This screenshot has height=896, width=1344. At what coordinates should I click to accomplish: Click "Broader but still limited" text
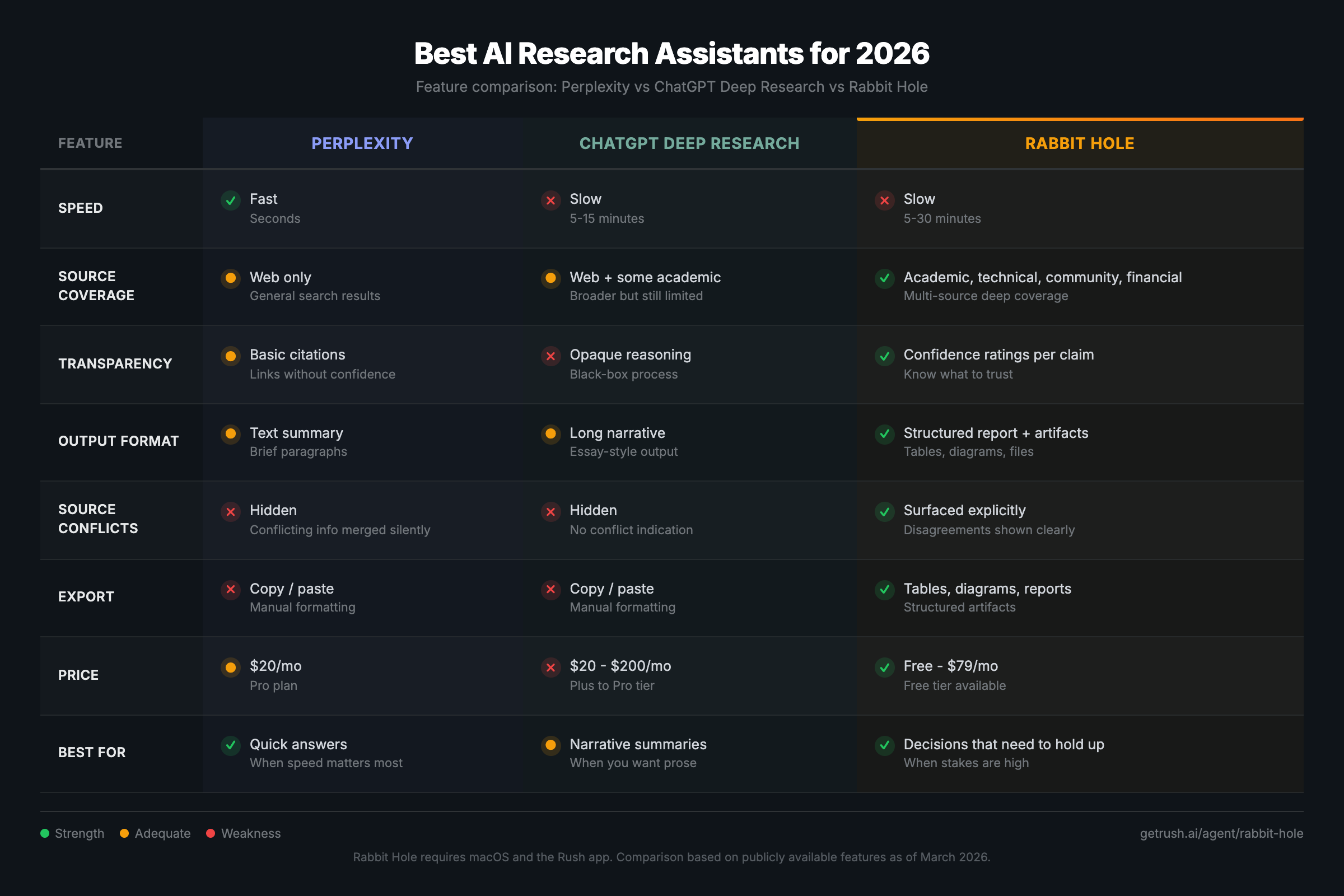click(637, 296)
